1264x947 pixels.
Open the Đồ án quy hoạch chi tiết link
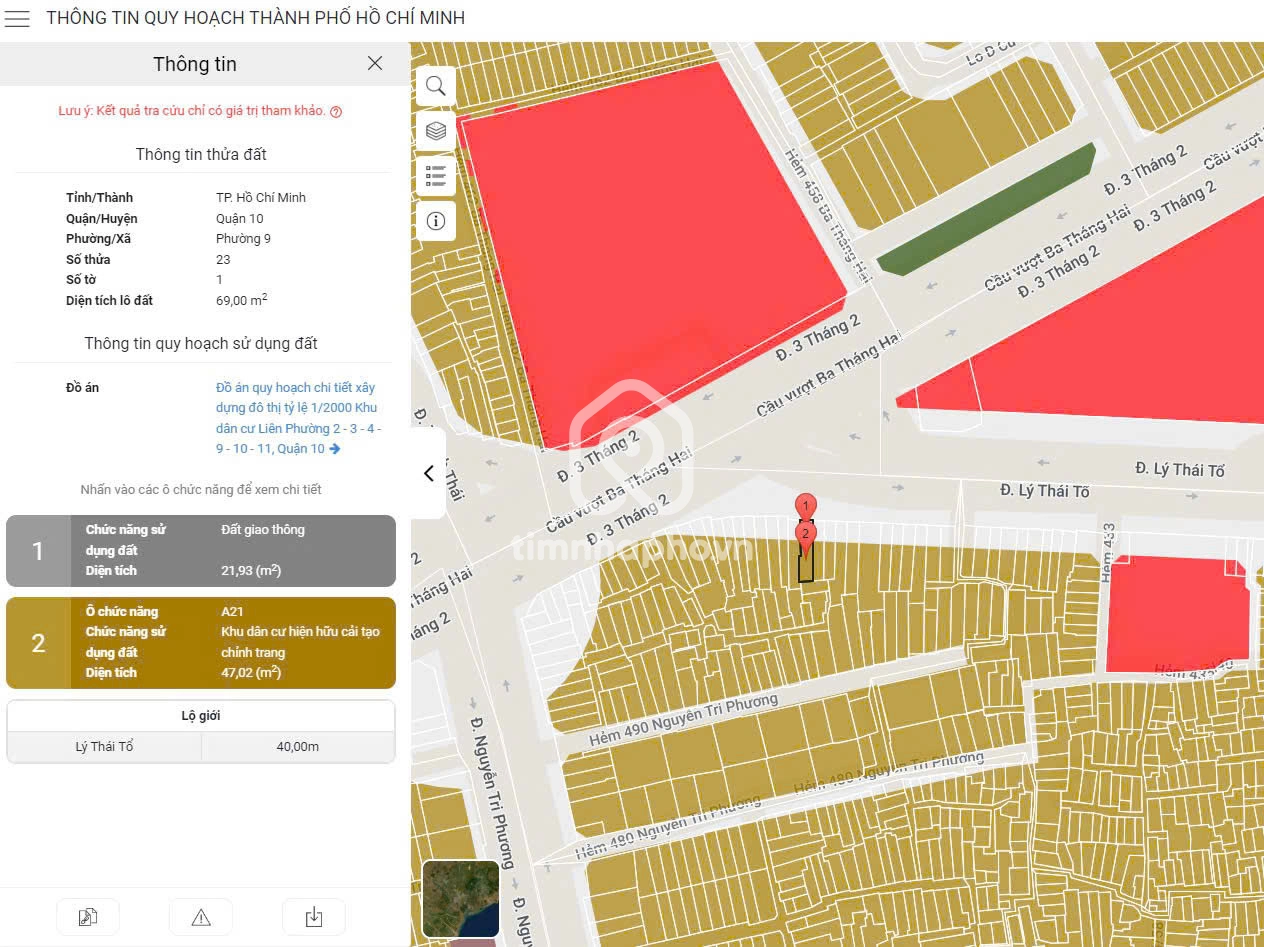pyautogui.click(x=297, y=418)
